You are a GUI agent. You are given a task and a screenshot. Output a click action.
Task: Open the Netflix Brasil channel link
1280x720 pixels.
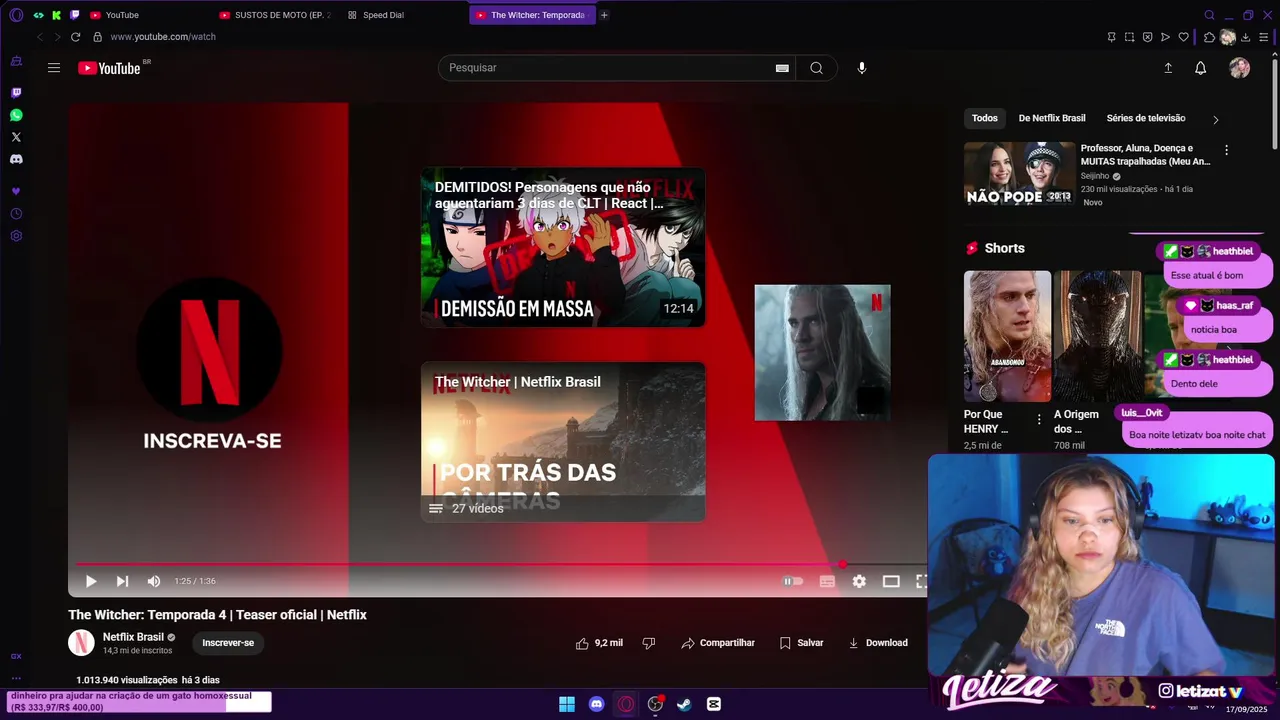point(133,637)
